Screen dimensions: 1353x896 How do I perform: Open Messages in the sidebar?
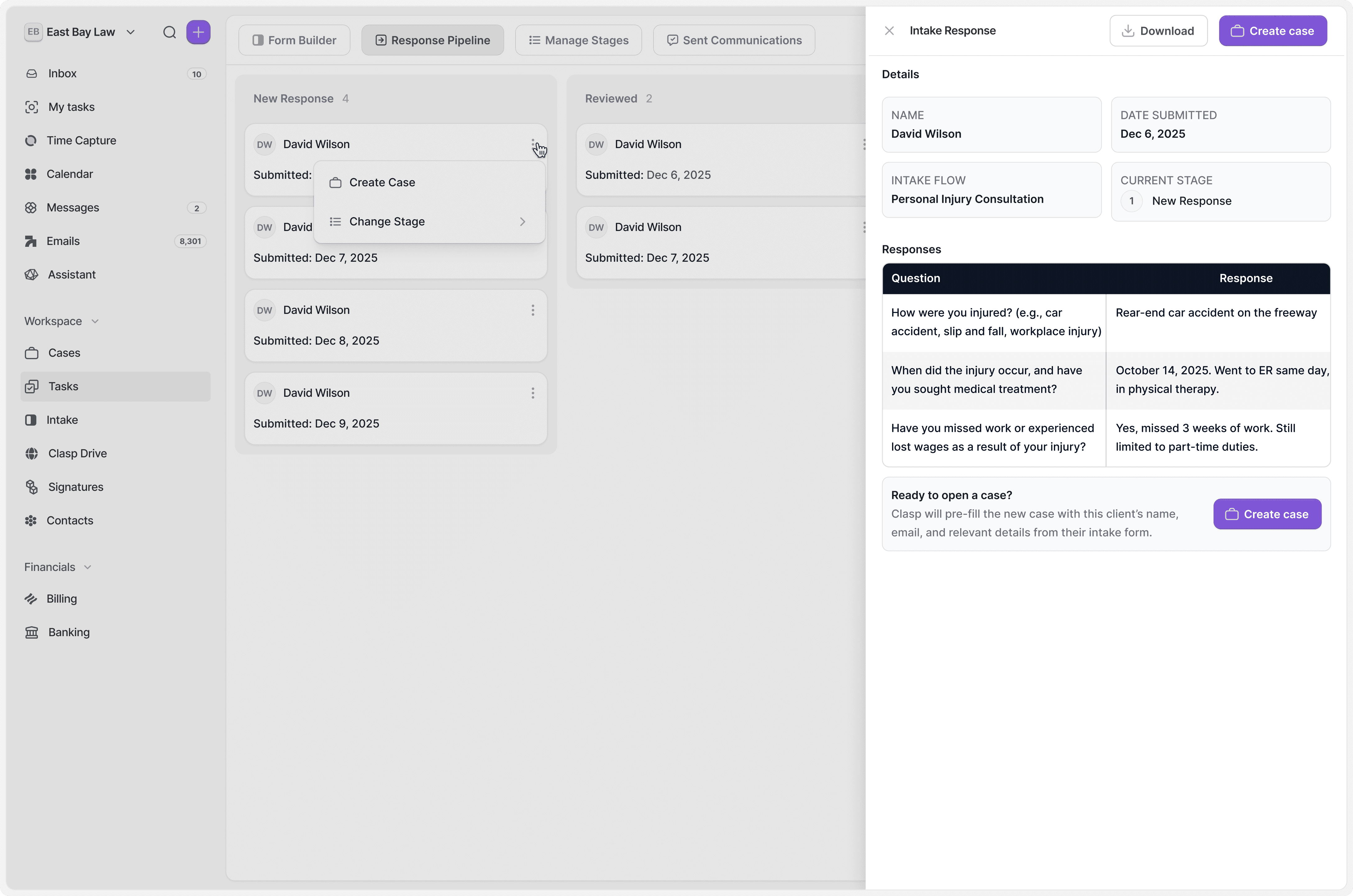coord(115,207)
